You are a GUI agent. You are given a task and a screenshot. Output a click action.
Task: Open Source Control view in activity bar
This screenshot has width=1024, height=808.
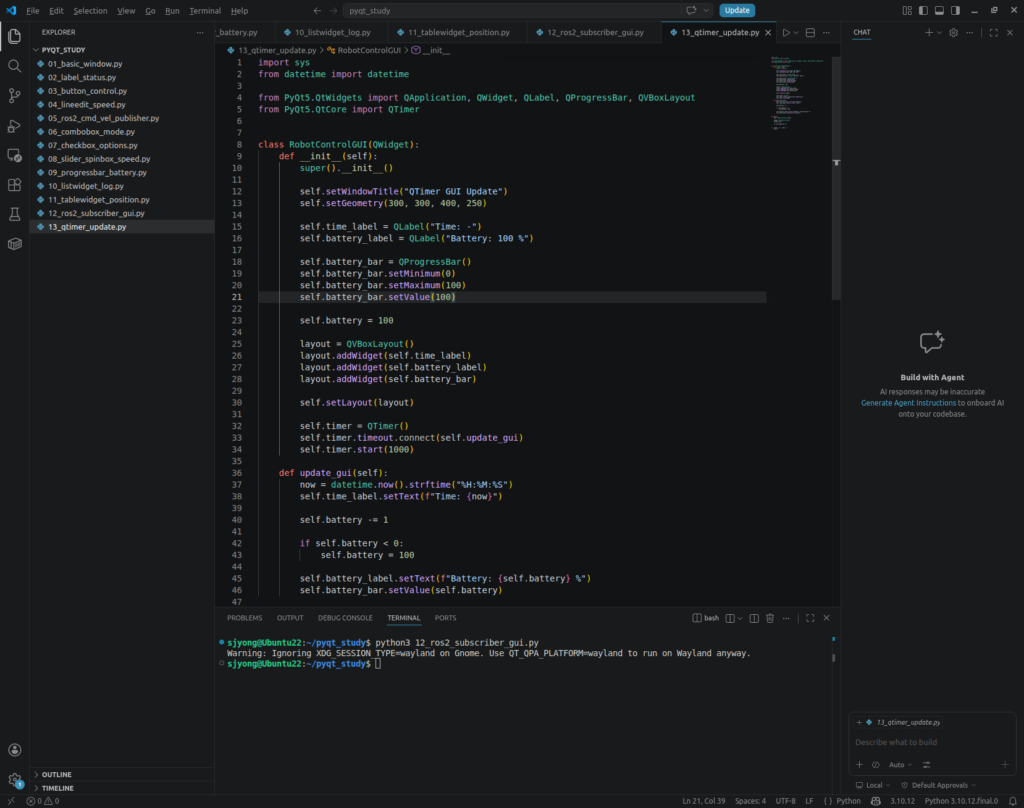14,96
